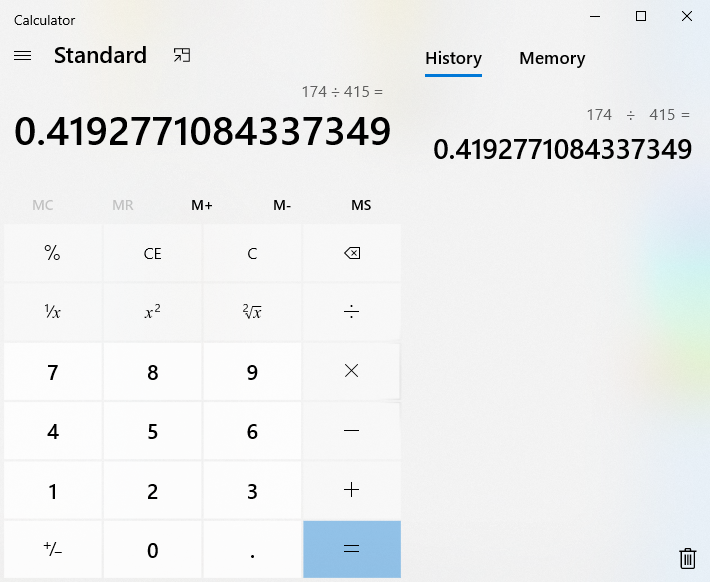The width and height of the screenshot is (710, 582).
Task: Select the multiply operator key
Action: [352, 371]
